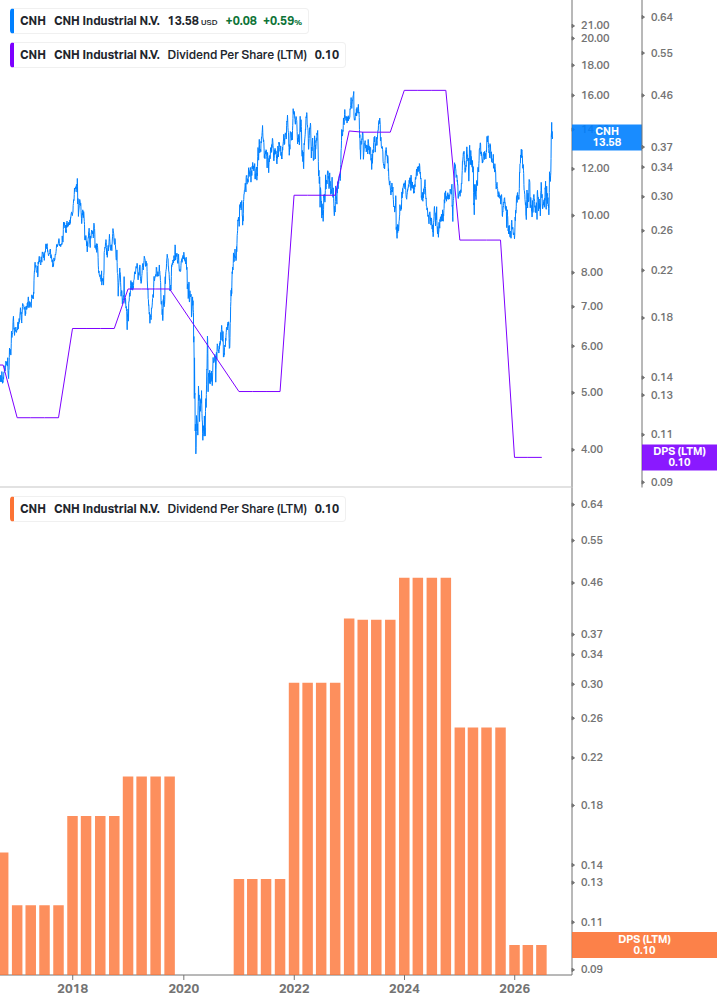This screenshot has width=717, height=1005.
Task: Click the 8.00 tick on the price axis
Action: pos(592,272)
